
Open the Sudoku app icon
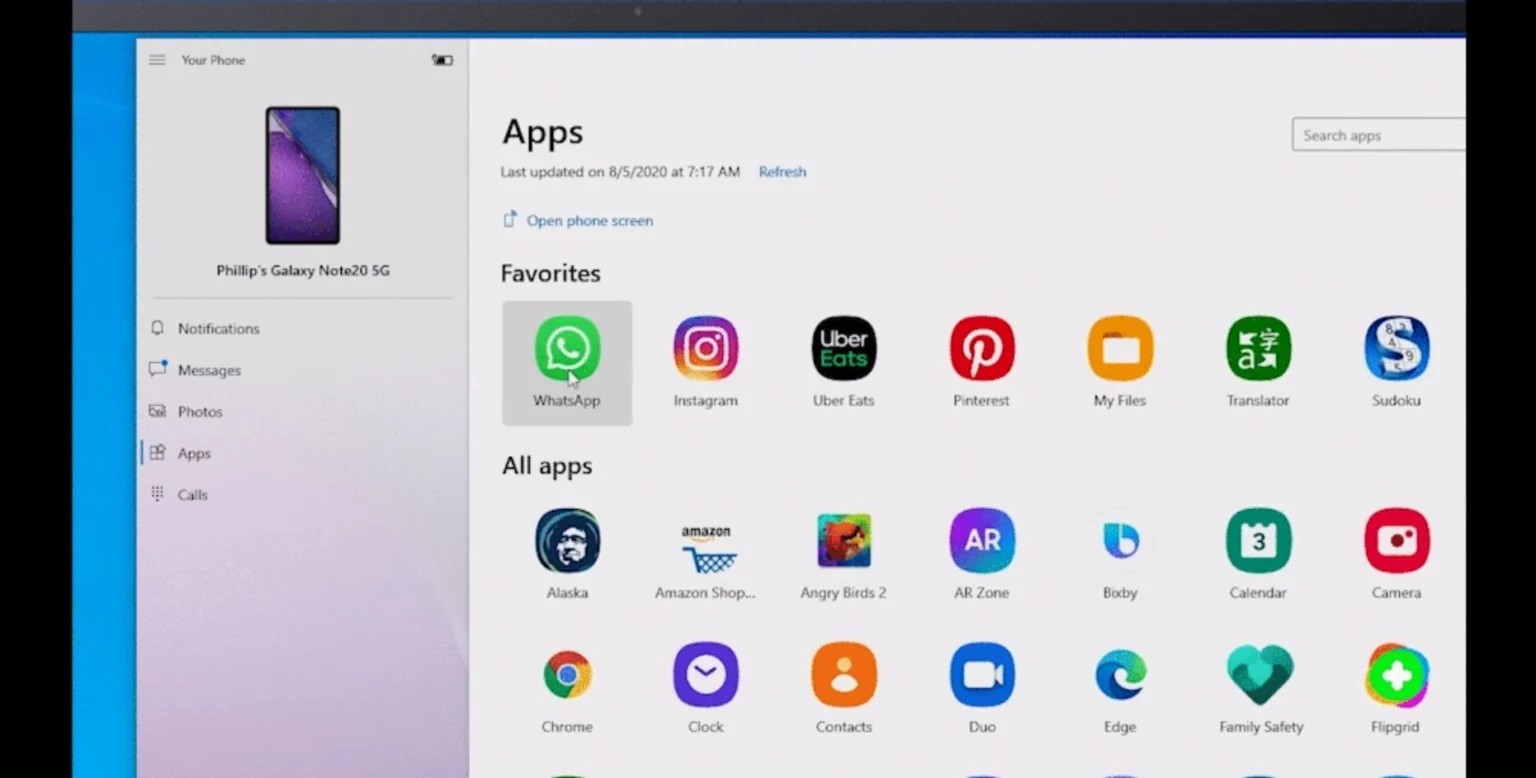1396,348
